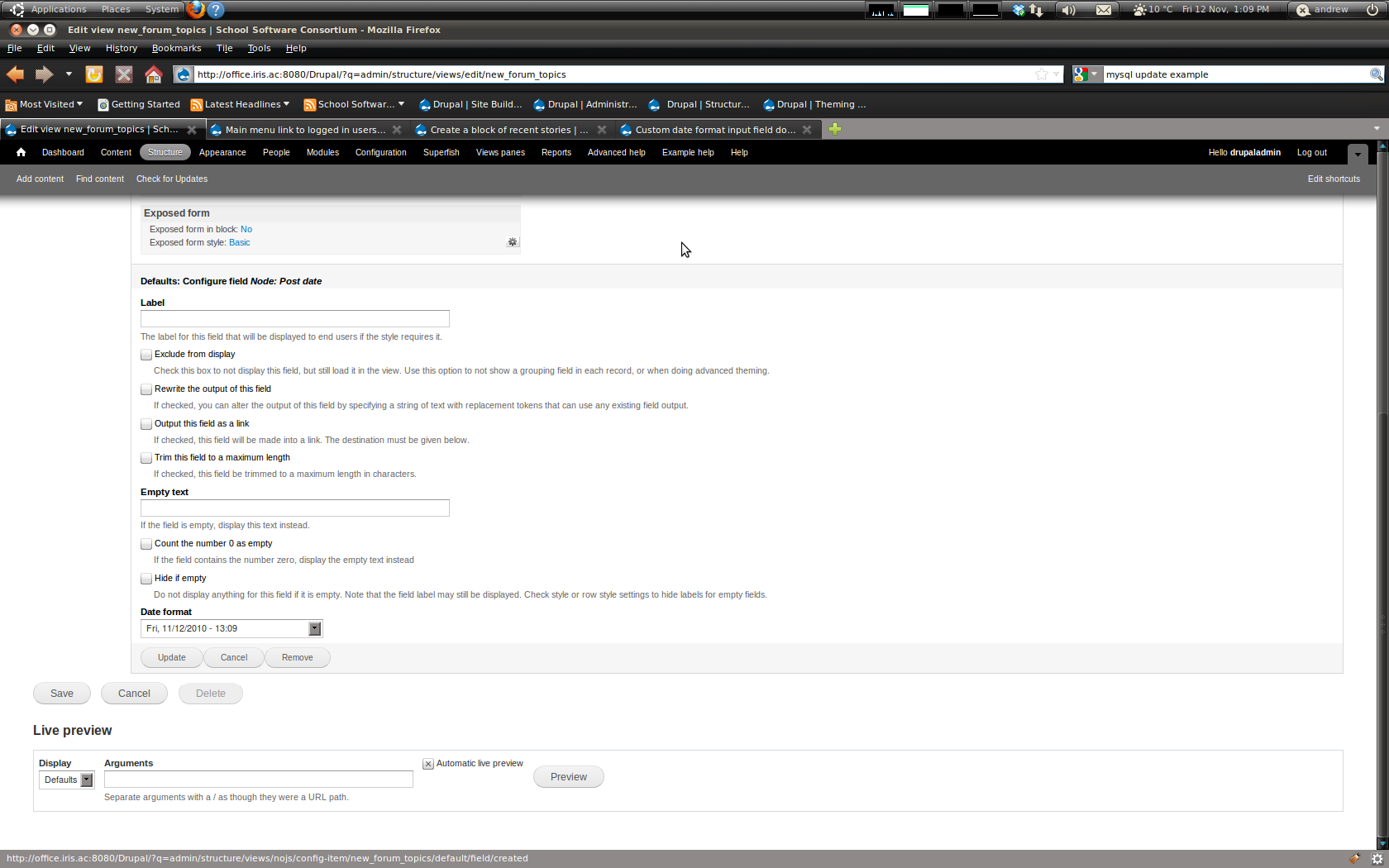The height and width of the screenshot is (868, 1389).
Task: Click inside the Empty text field
Action: coord(294,508)
